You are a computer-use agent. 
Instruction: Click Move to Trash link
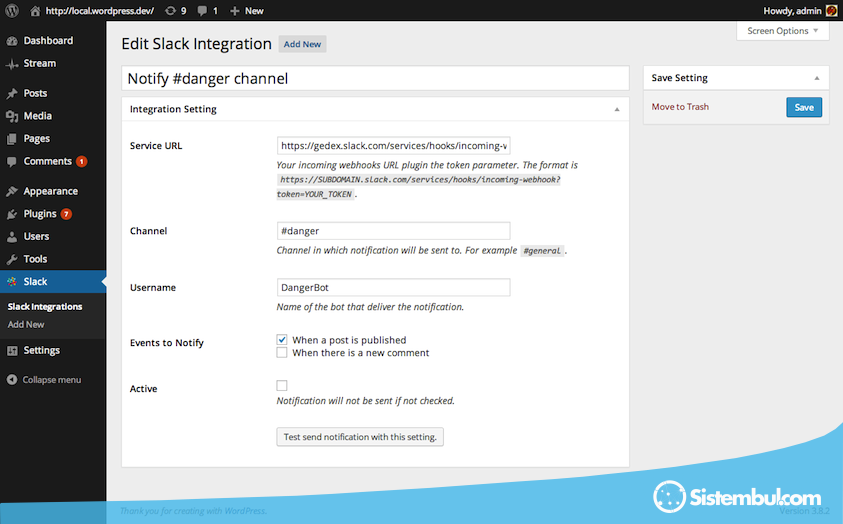coord(680,106)
